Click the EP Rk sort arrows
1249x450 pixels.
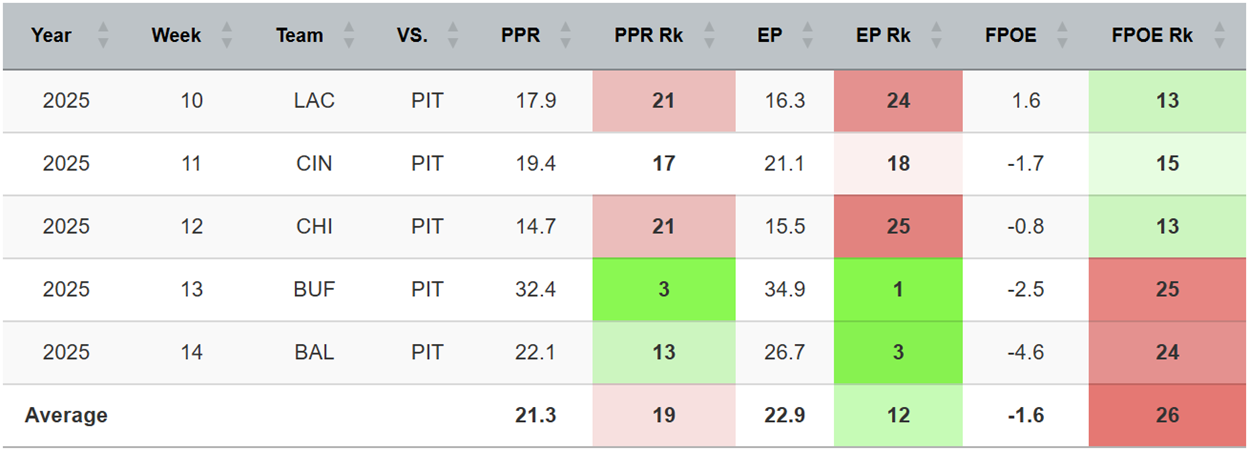point(936,36)
